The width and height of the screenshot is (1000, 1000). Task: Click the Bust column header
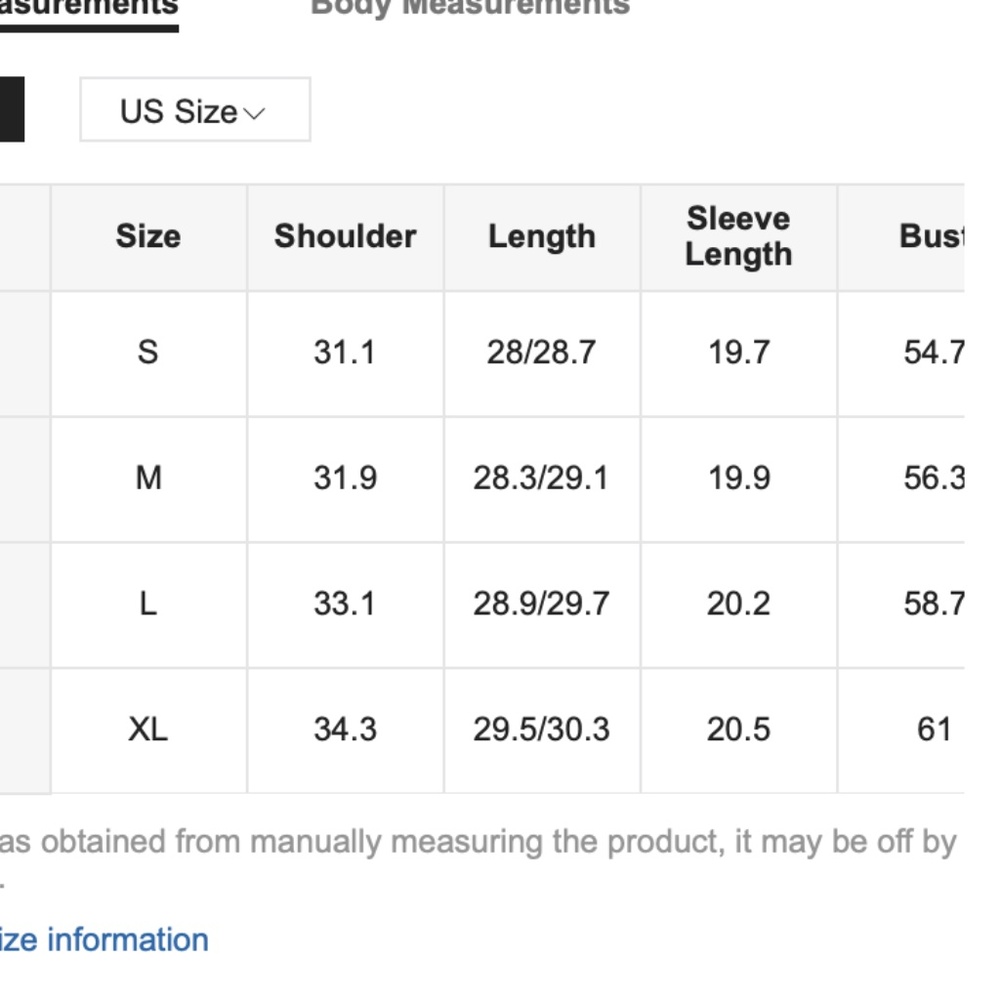pyautogui.click(x=930, y=237)
